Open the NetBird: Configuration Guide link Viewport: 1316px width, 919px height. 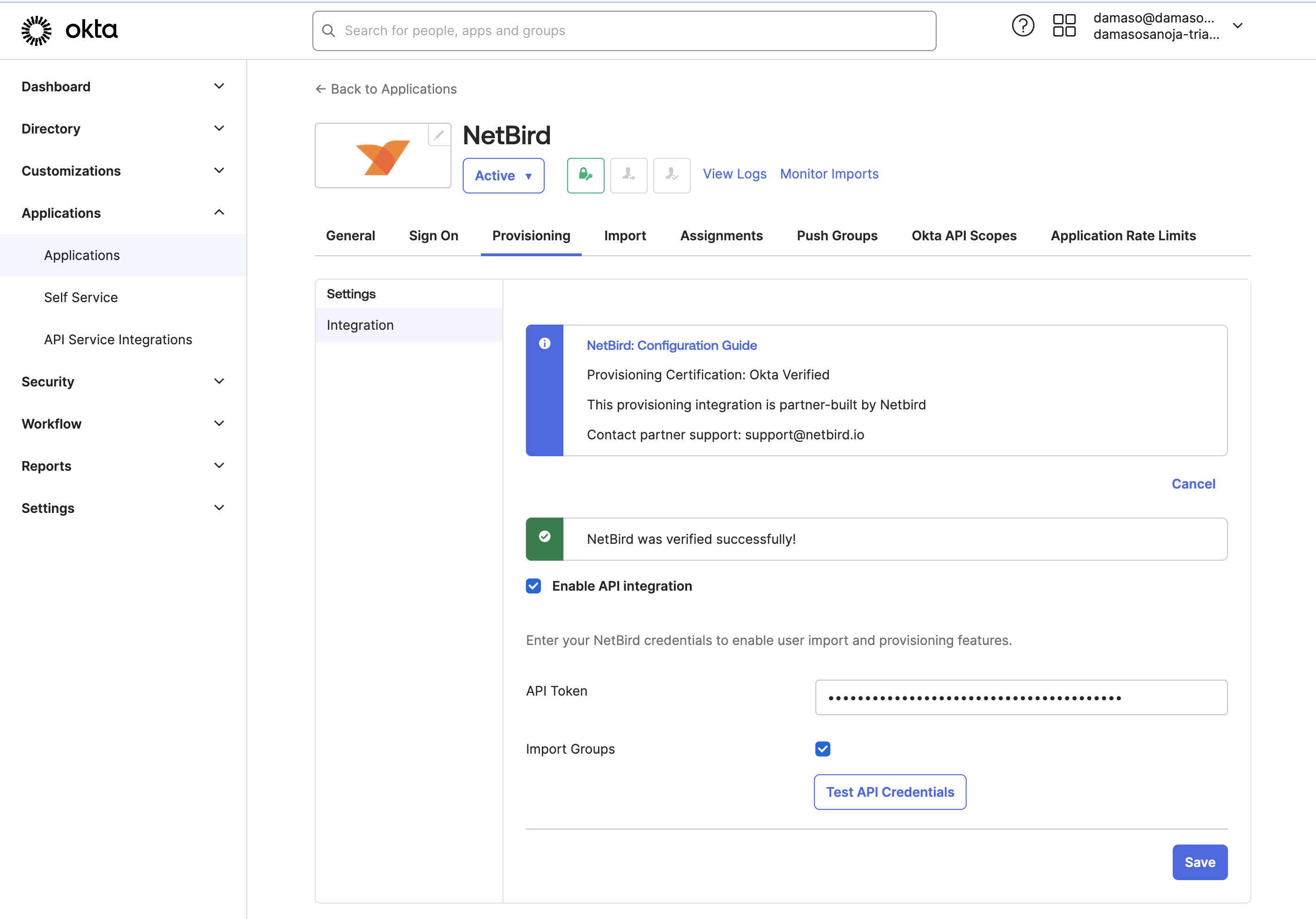(x=671, y=345)
